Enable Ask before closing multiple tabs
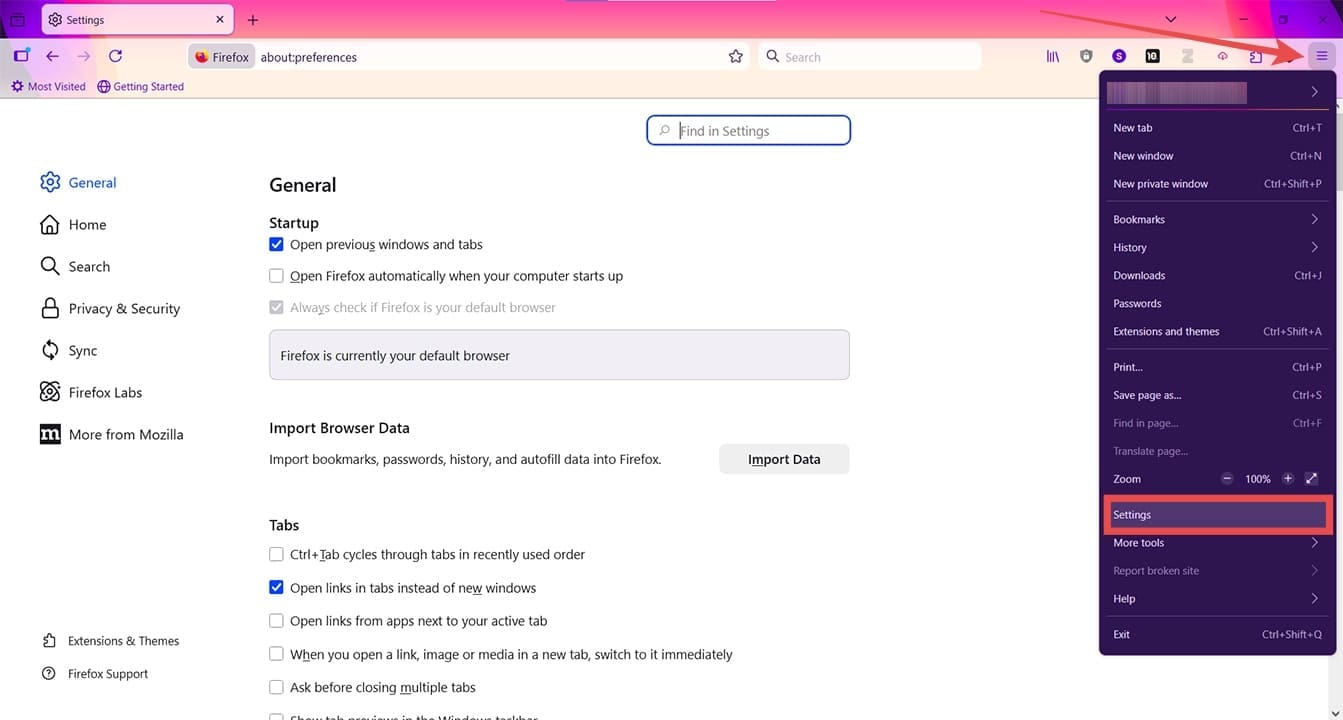The width and height of the screenshot is (1343, 720). click(277, 688)
